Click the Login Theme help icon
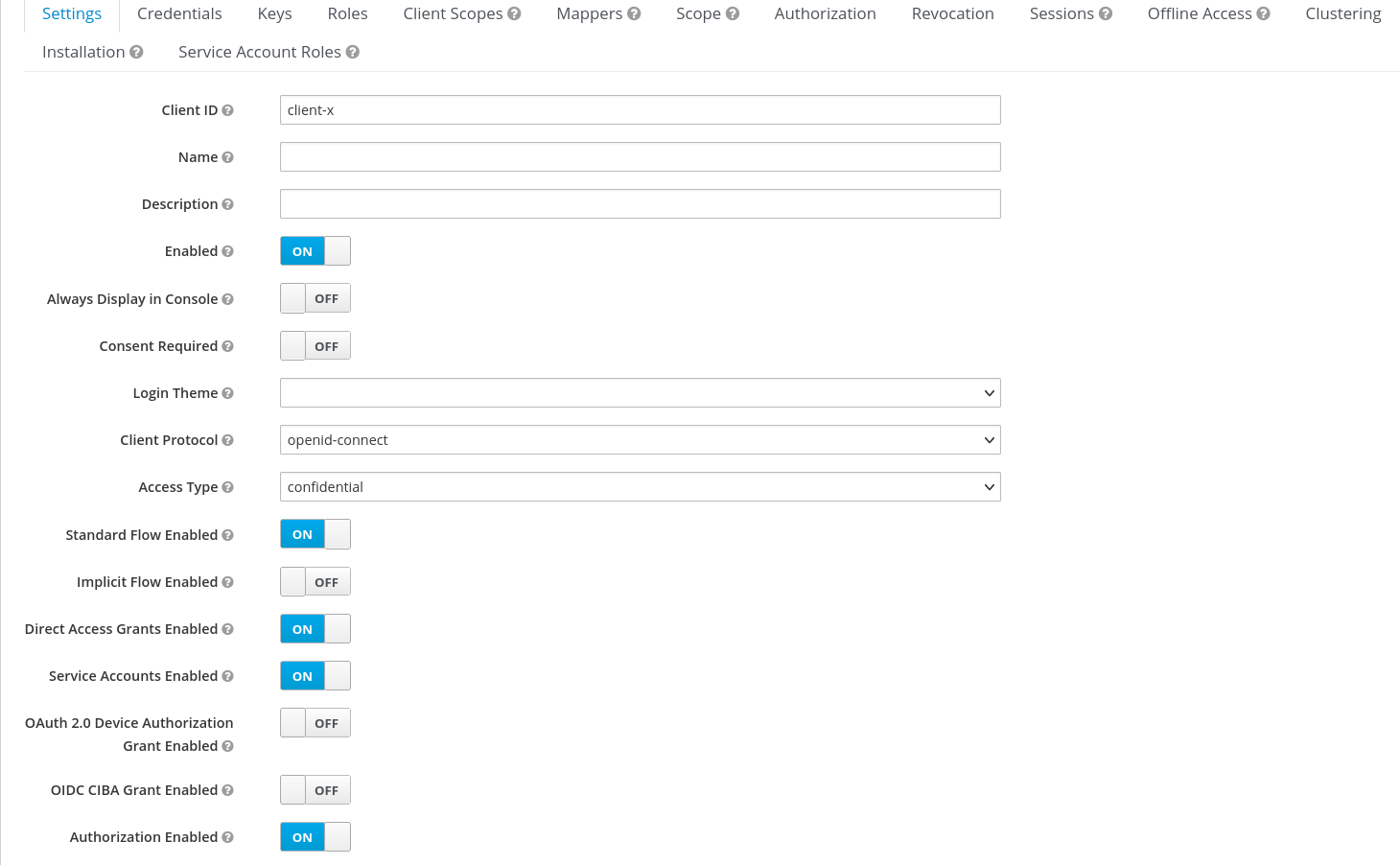 [x=229, y=392]
